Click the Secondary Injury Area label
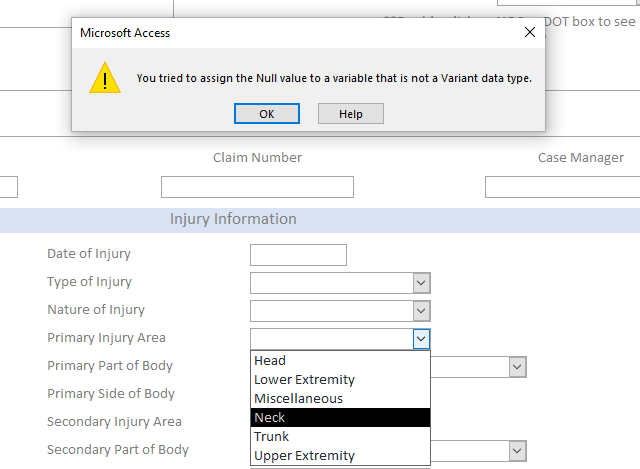 [x=114, y=422]
